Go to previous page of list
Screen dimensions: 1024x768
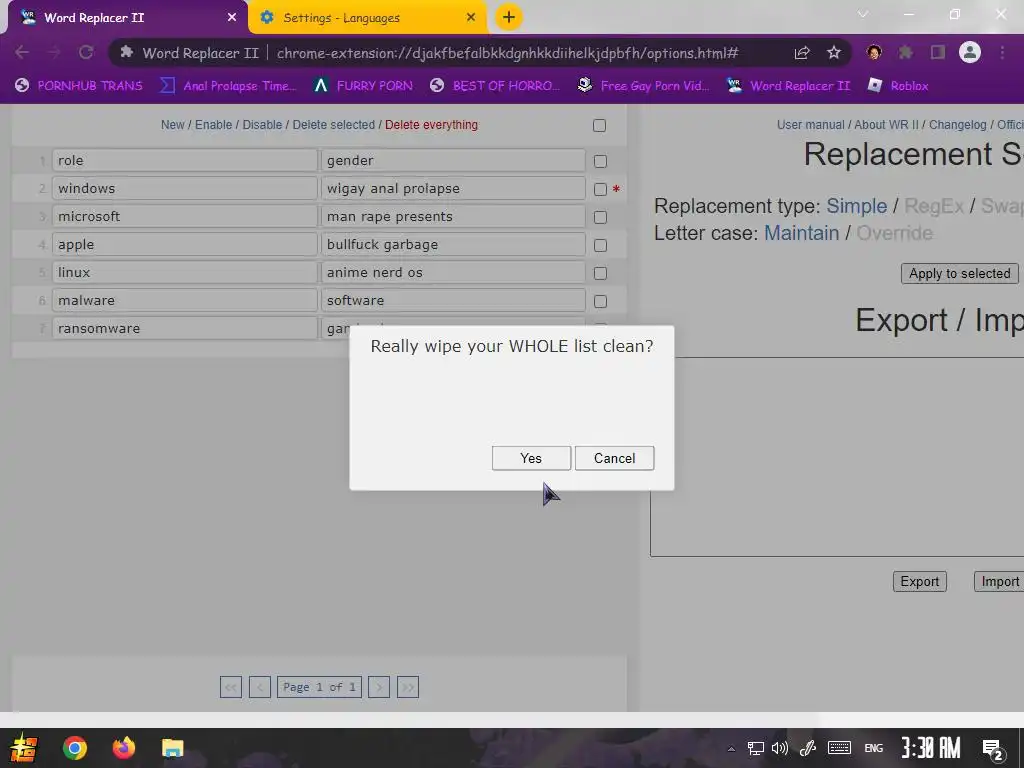[x=260, y=687]
